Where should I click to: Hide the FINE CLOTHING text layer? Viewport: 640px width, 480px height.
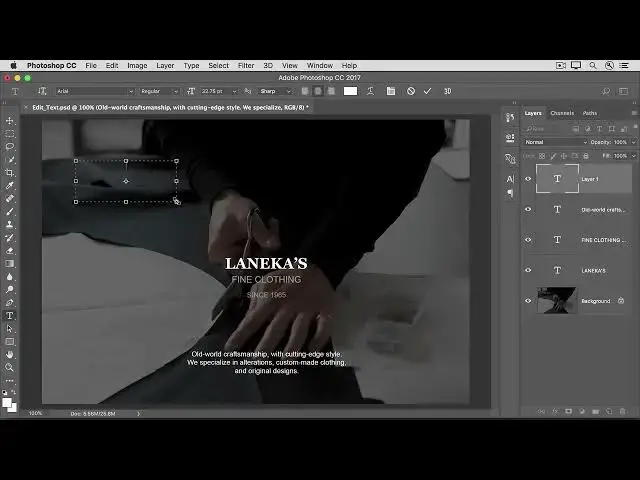click(x=528, y=240)
